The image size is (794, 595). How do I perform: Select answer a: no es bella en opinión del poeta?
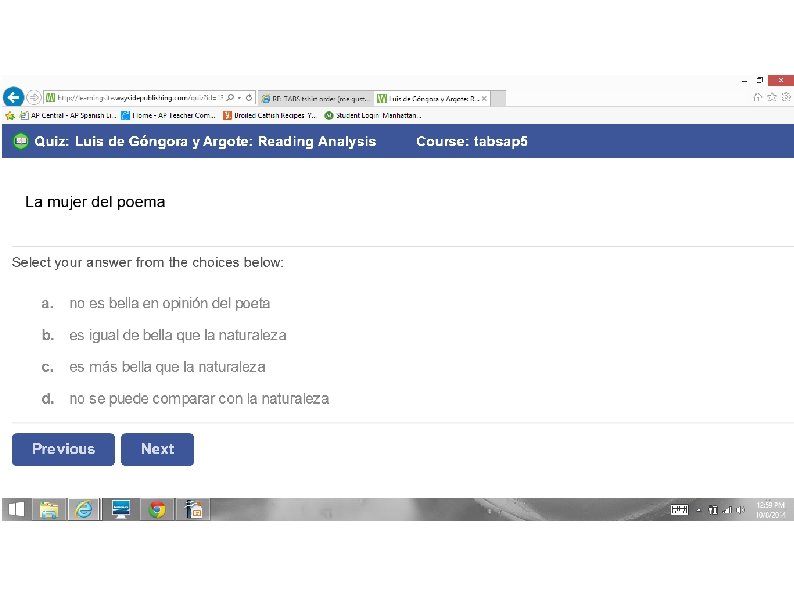tap(156, 303)
